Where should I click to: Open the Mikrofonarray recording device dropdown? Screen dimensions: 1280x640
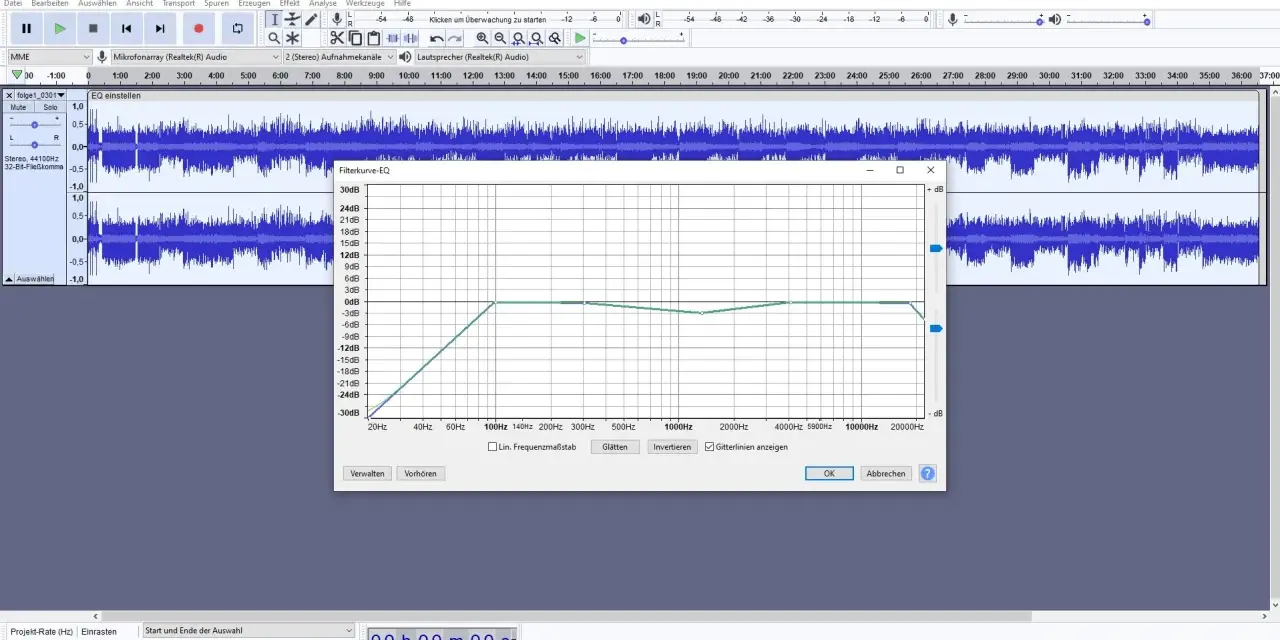pos(196,57)
